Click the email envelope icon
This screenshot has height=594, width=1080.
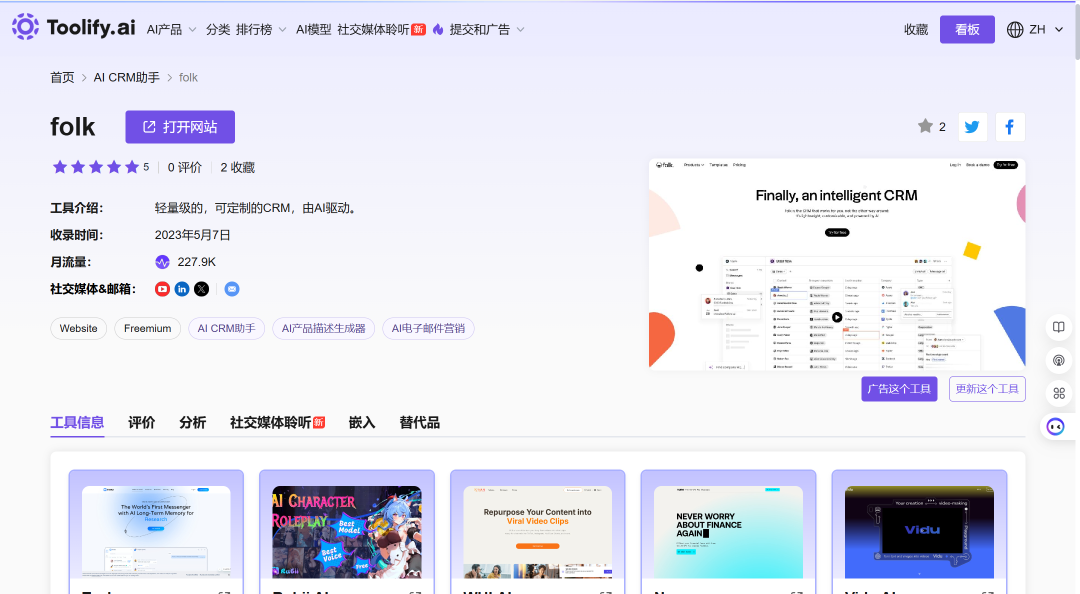click(232, 289)
